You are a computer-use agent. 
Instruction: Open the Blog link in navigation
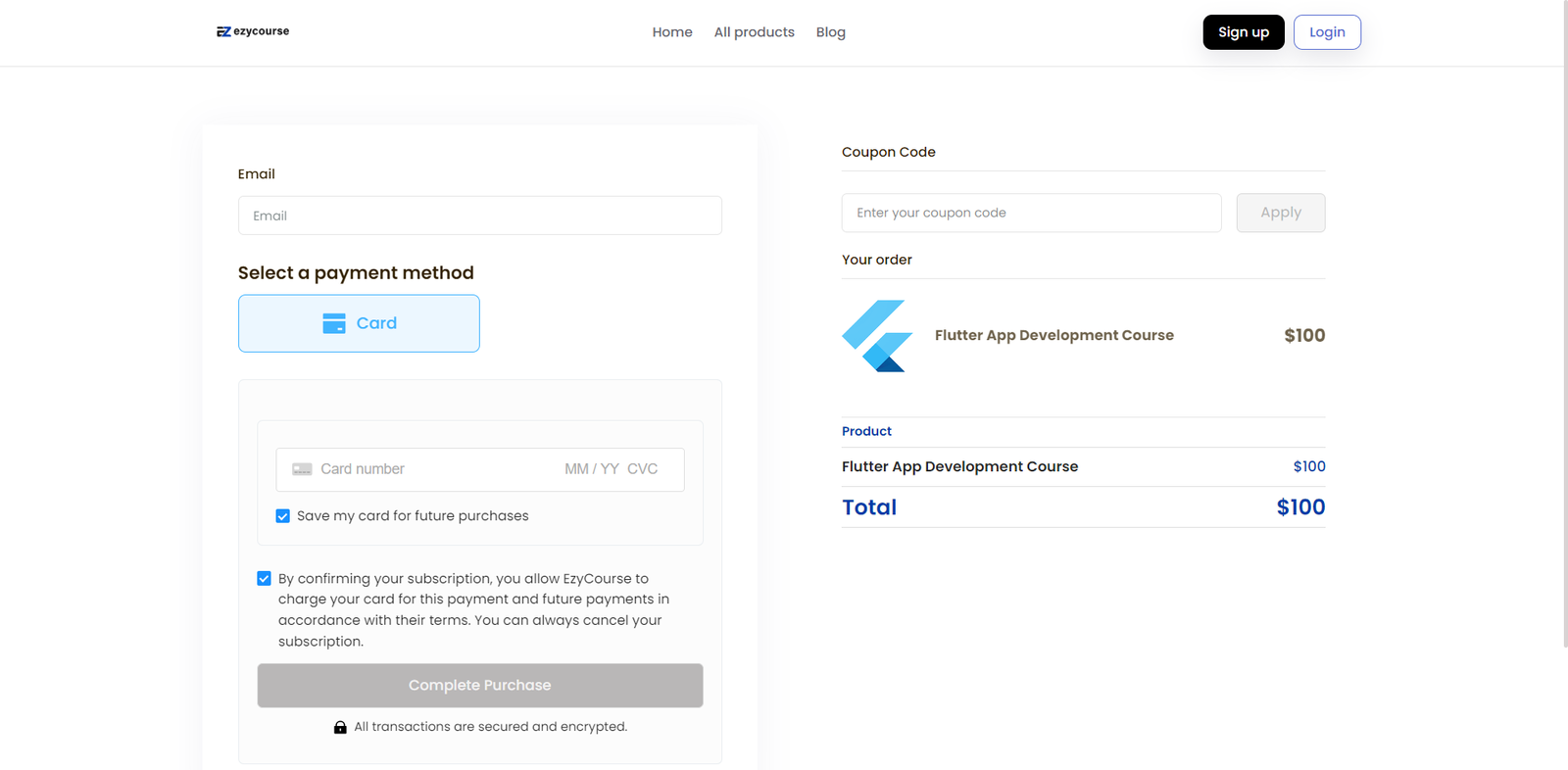830,32
